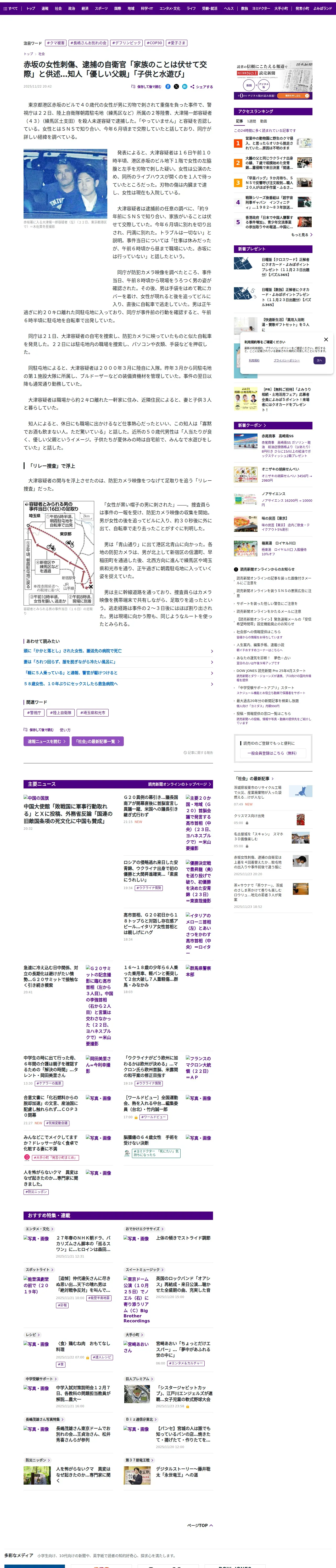
Task: Click トップ breadcrumb link
Action: click(x=27, y=54)
